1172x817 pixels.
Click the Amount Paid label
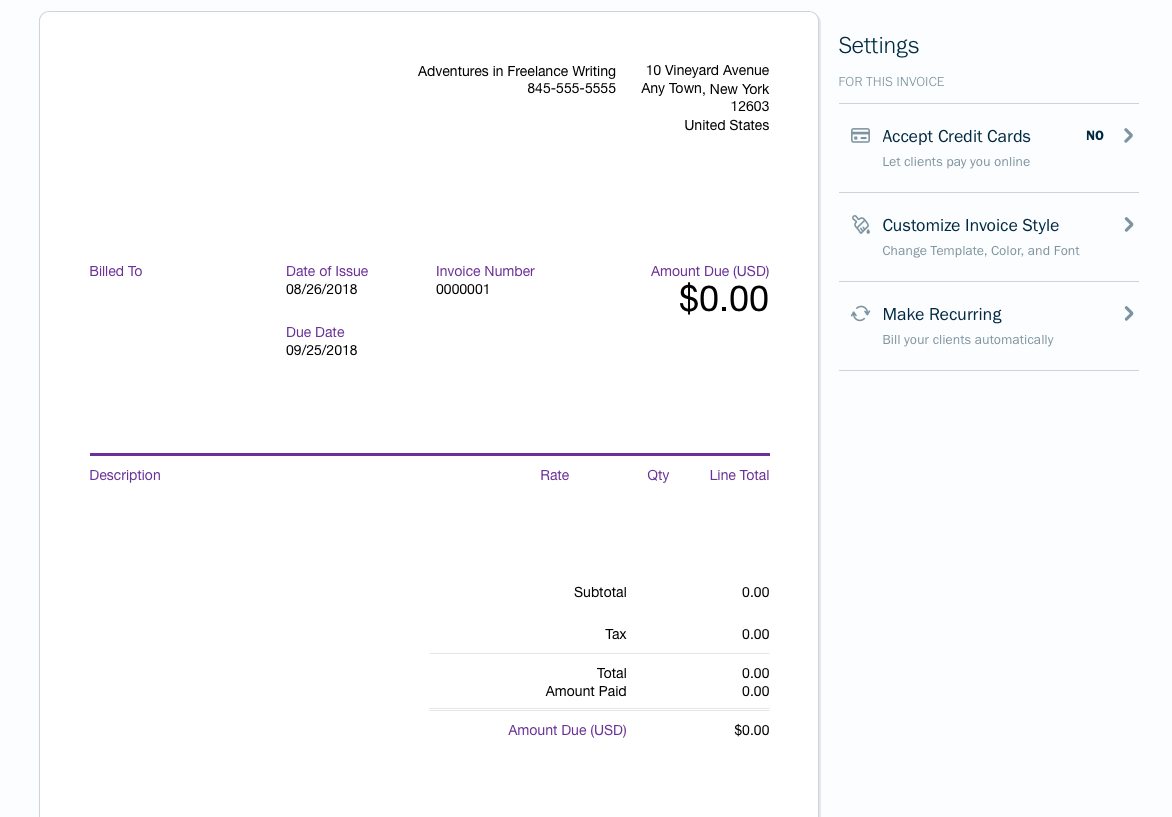point(586,691)
